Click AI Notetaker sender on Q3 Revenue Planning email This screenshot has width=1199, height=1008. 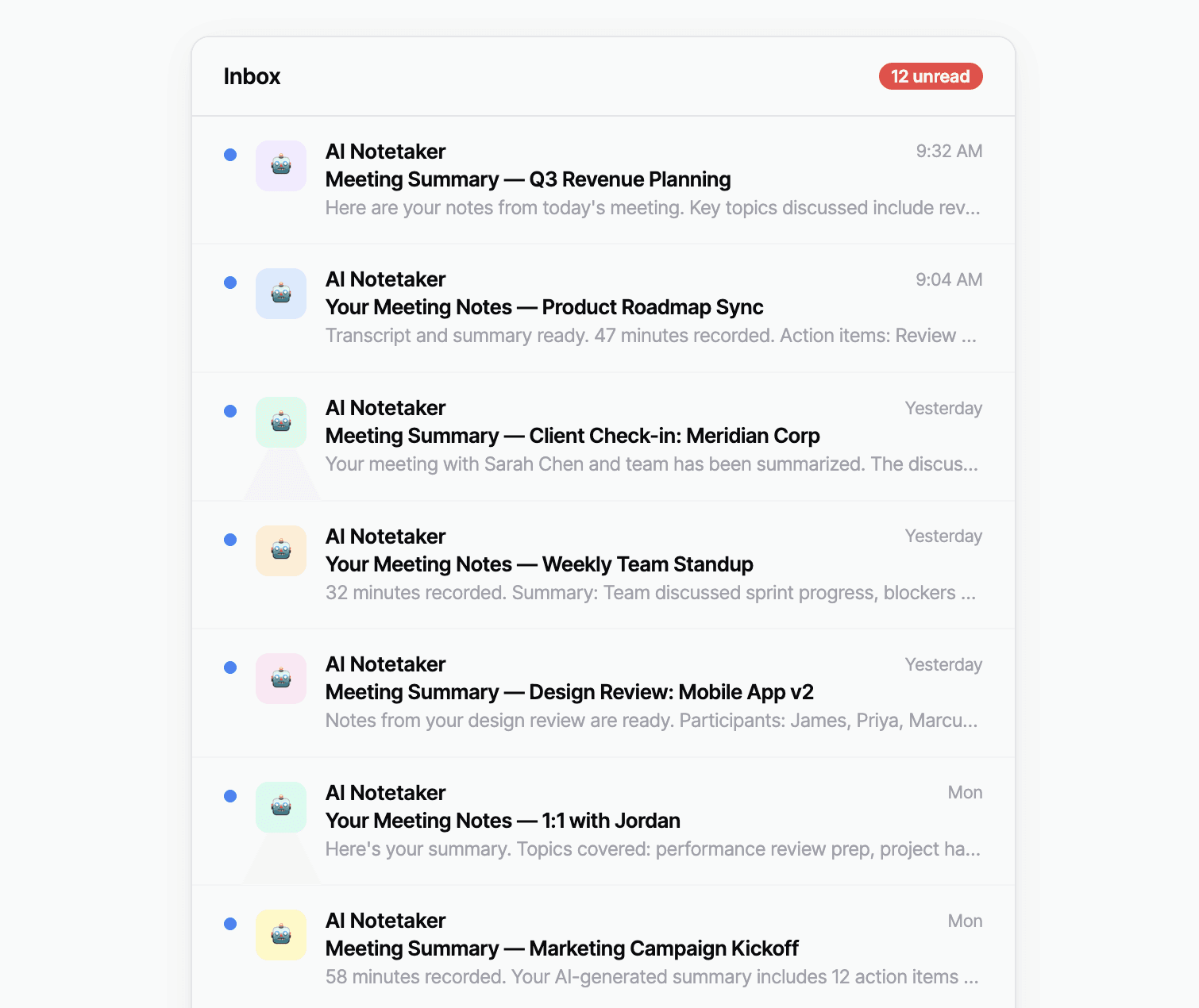click(386, 152)
